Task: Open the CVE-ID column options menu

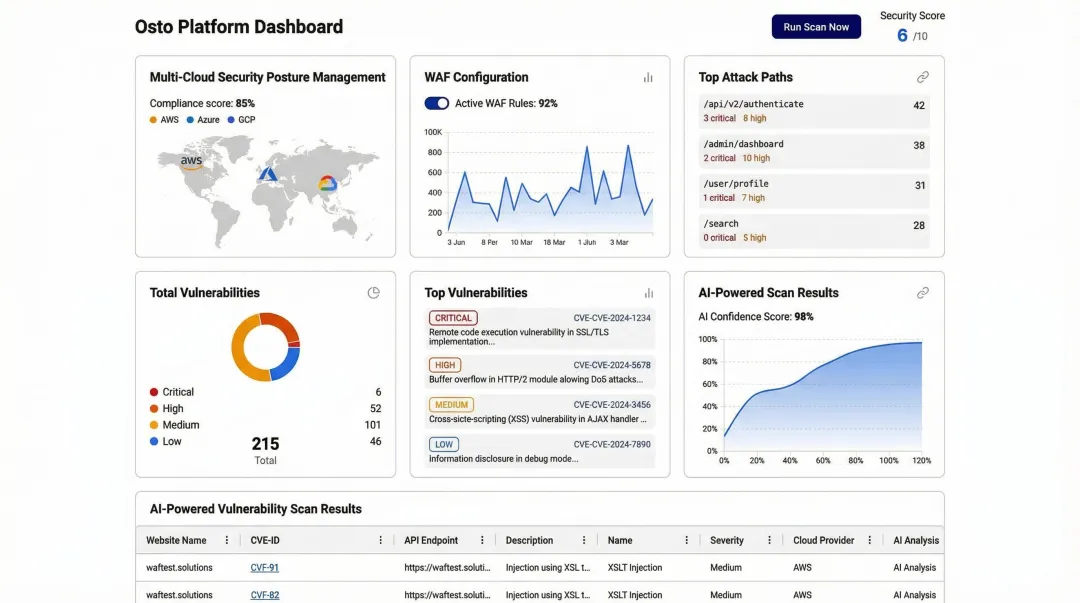Action: (380, 539)
